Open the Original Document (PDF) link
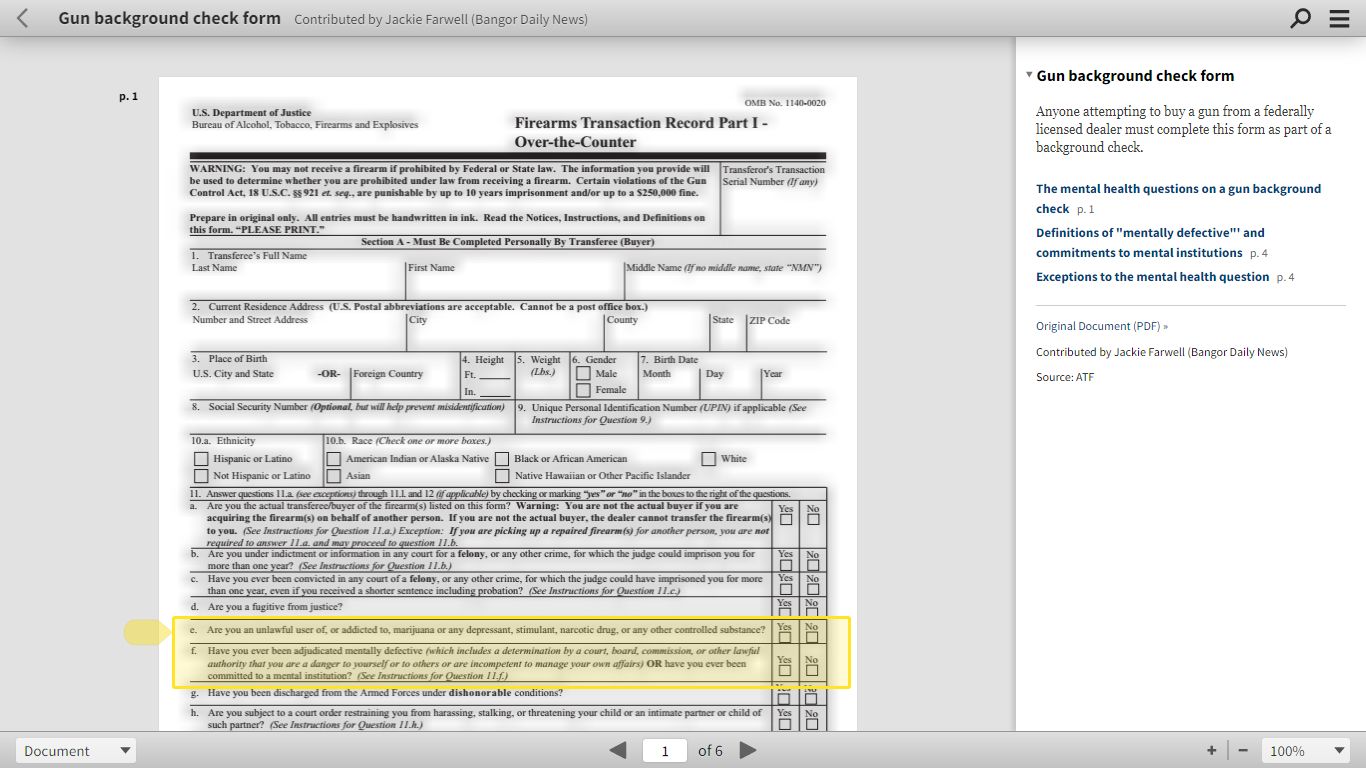The image size is (1366, 768). pos(1101,326)
